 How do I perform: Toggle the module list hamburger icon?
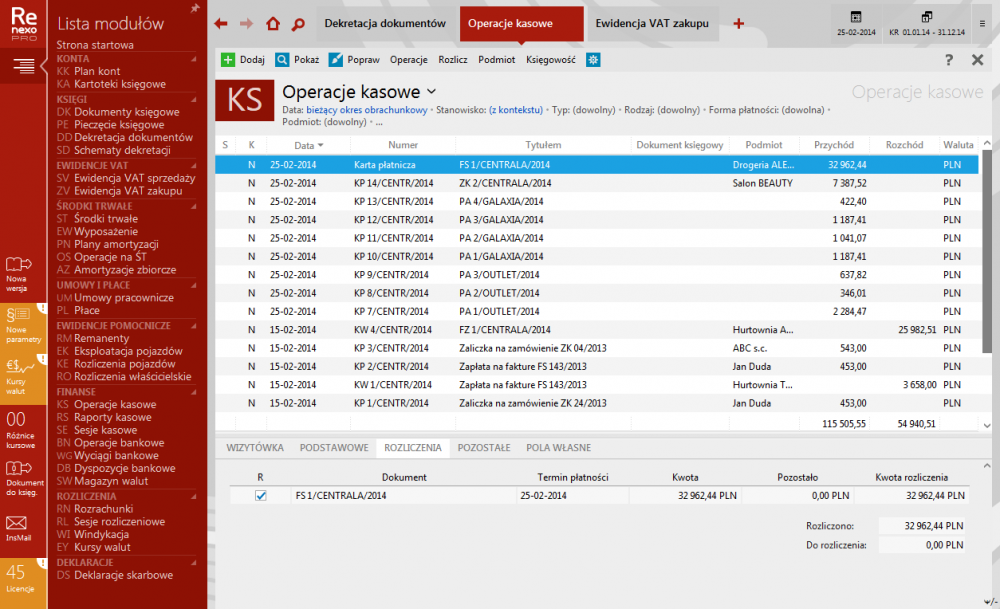pyautogui.click(x=24, y=66)
